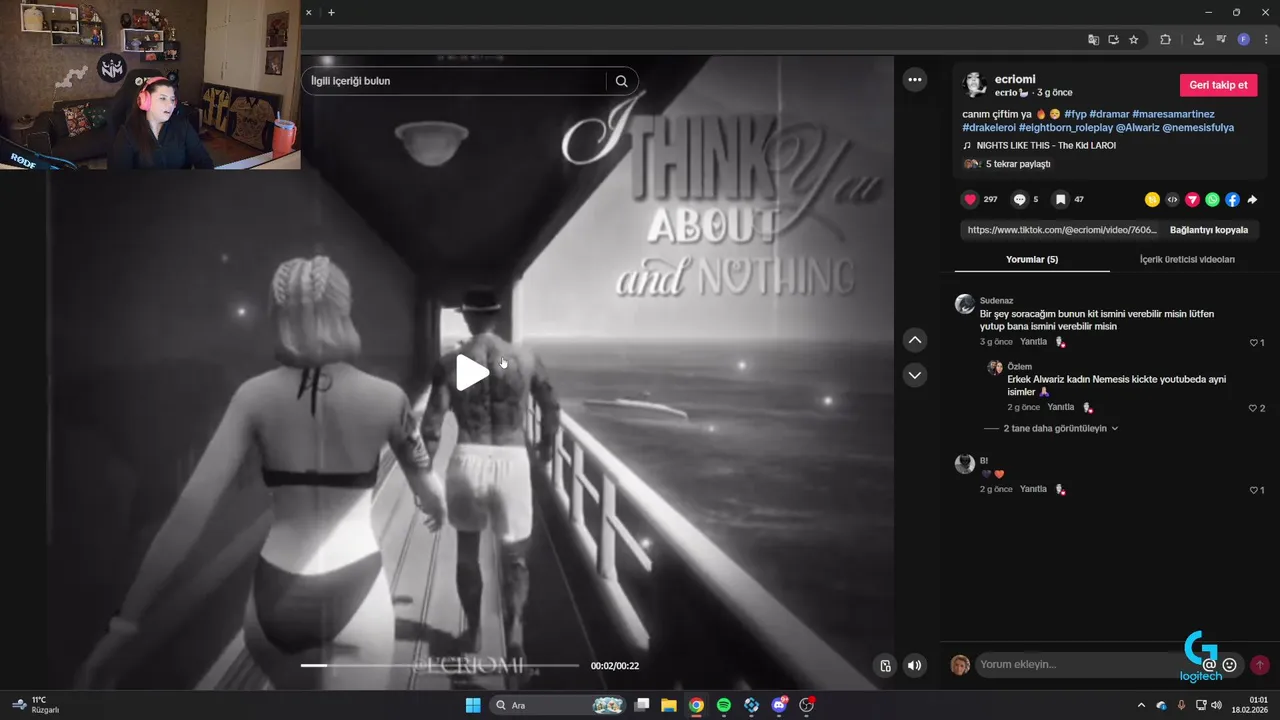The image size is (1280, 720).
Task: Open the #maresamartinez hashtag
Action: click(1173, 114)
